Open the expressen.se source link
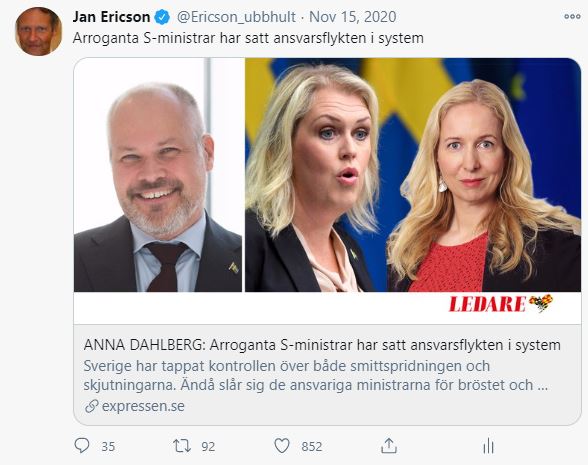This screenshot has height=465, width=588. pyautogui.click(x=143, y=406)
